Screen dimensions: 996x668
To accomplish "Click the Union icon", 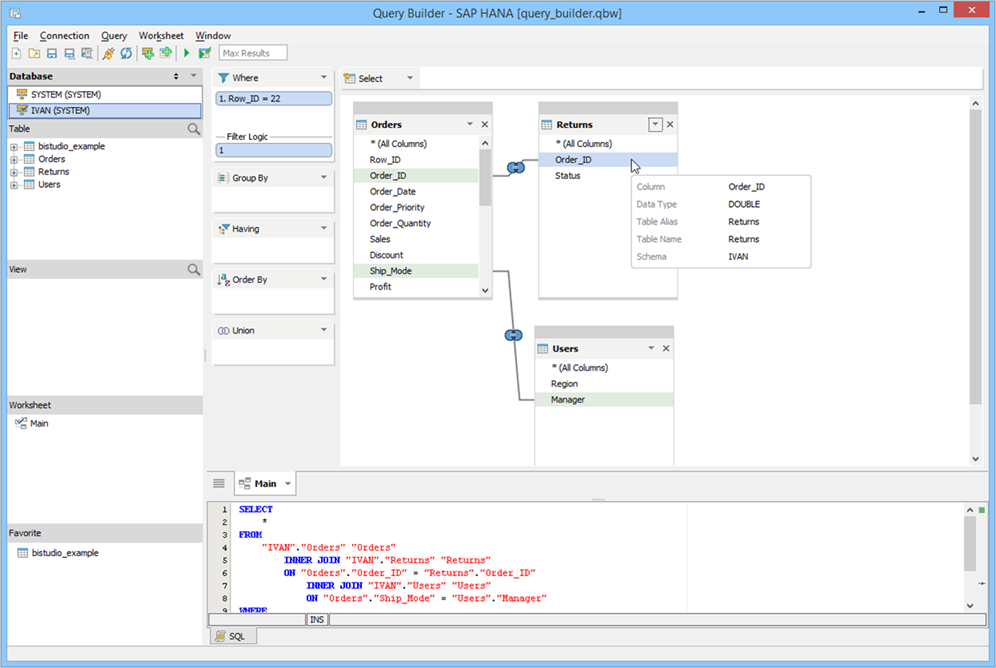I will point(224,330).
